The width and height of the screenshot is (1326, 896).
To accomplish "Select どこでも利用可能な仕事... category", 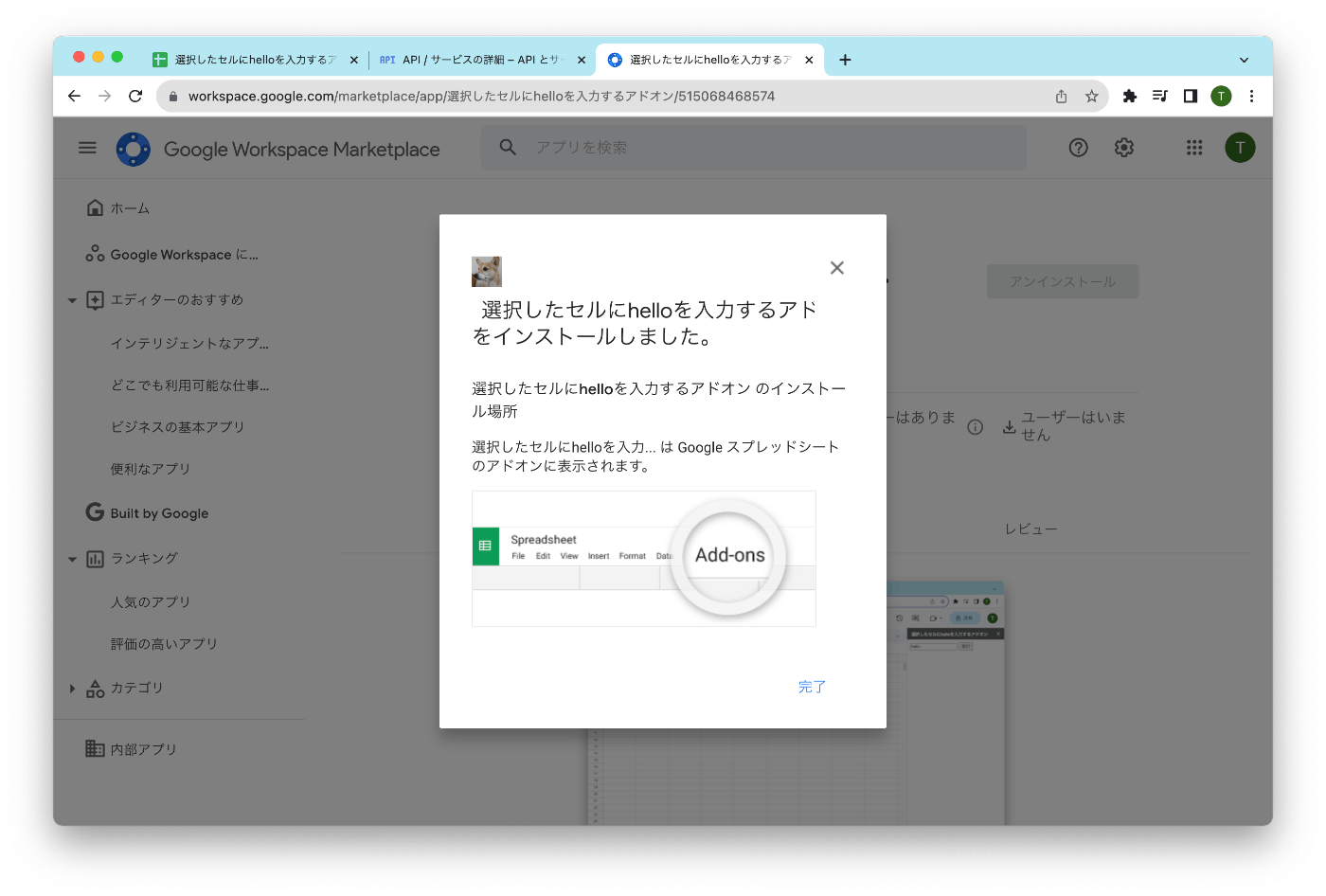I will tap(189, 385).
